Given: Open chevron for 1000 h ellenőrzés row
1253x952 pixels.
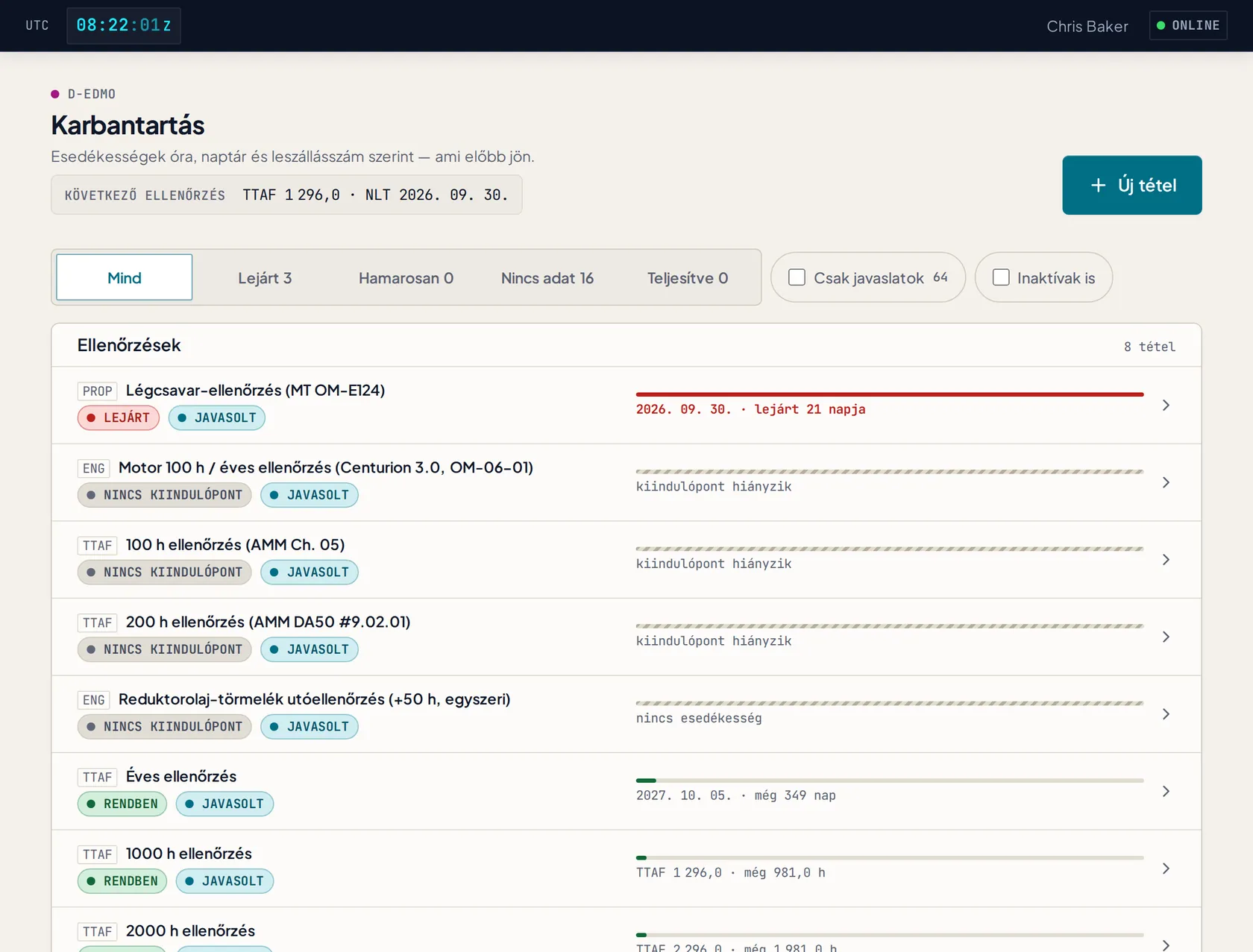Looking at the screenshot, I should click(x=1166, y=869).
